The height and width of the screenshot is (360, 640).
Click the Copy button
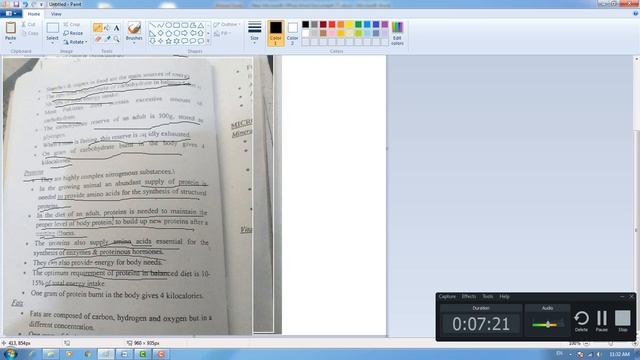(x=30, y=33)
